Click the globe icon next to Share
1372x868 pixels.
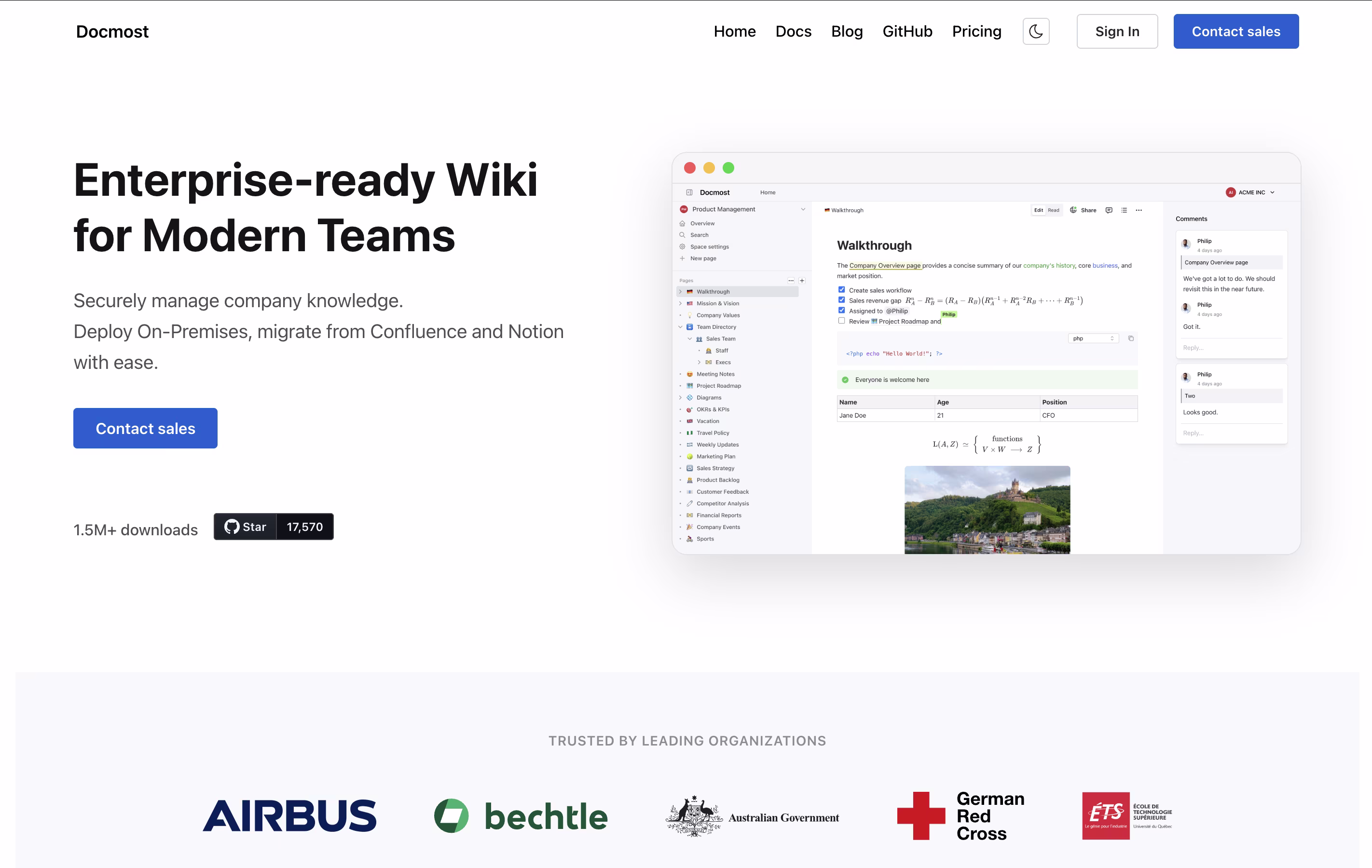1073,210
